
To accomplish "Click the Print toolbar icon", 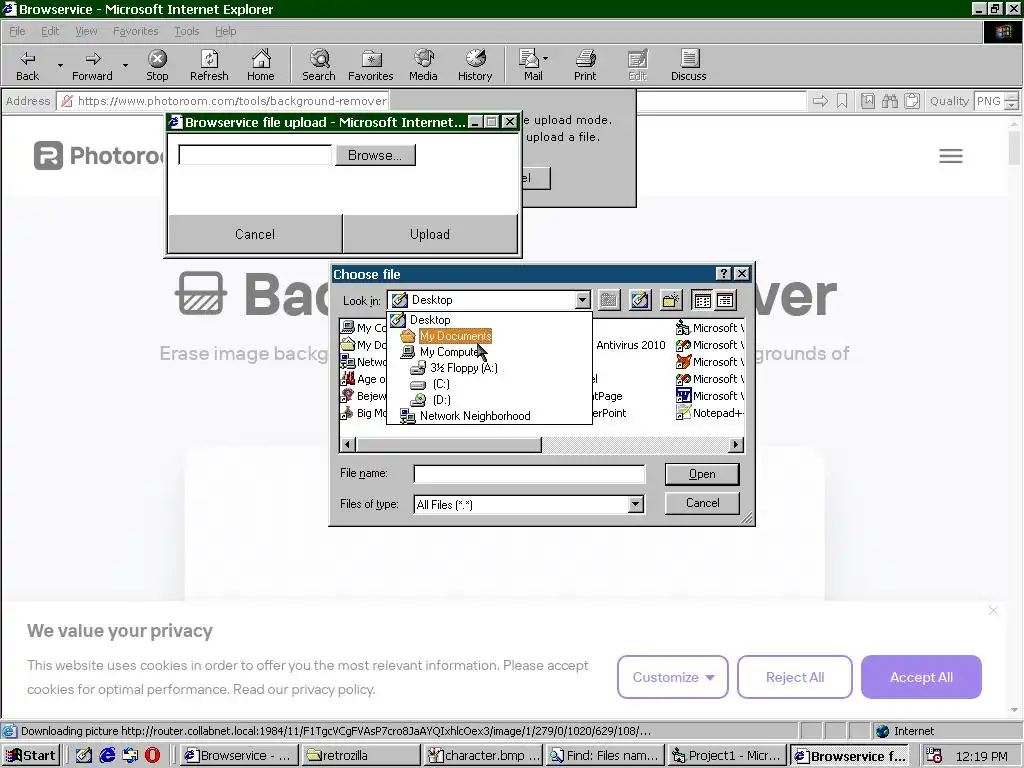I will click(585, 65).
